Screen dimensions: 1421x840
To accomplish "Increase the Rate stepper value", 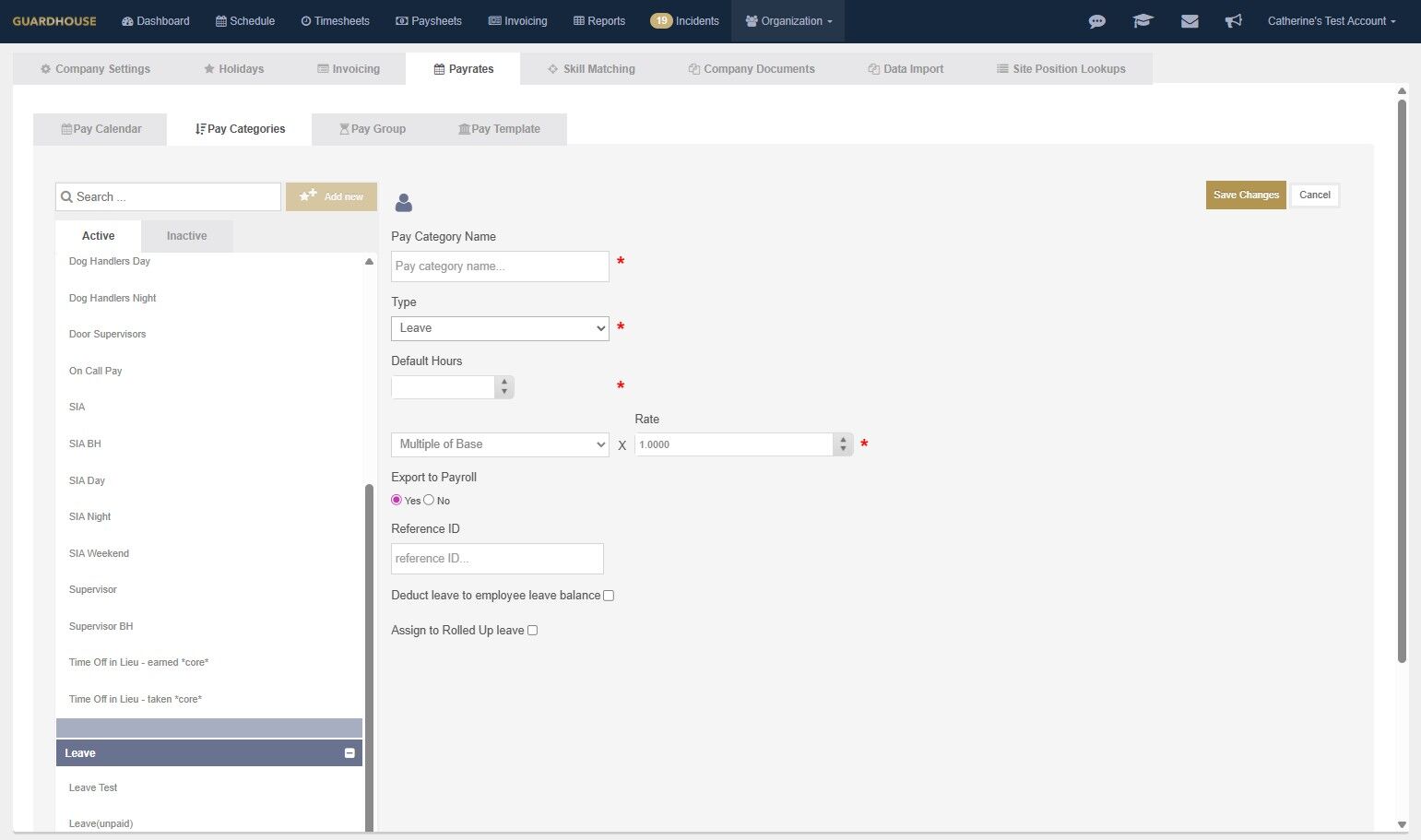I will pos(843,439).
